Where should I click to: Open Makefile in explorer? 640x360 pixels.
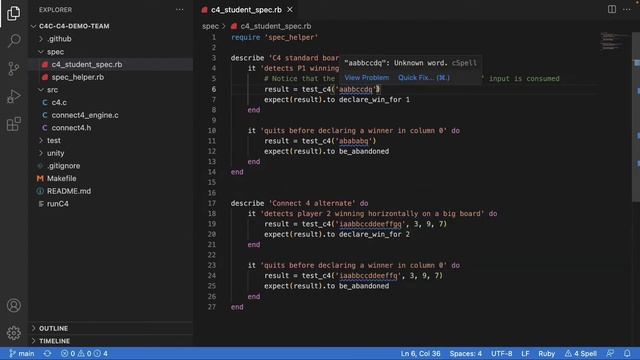(x=111, y=178)
